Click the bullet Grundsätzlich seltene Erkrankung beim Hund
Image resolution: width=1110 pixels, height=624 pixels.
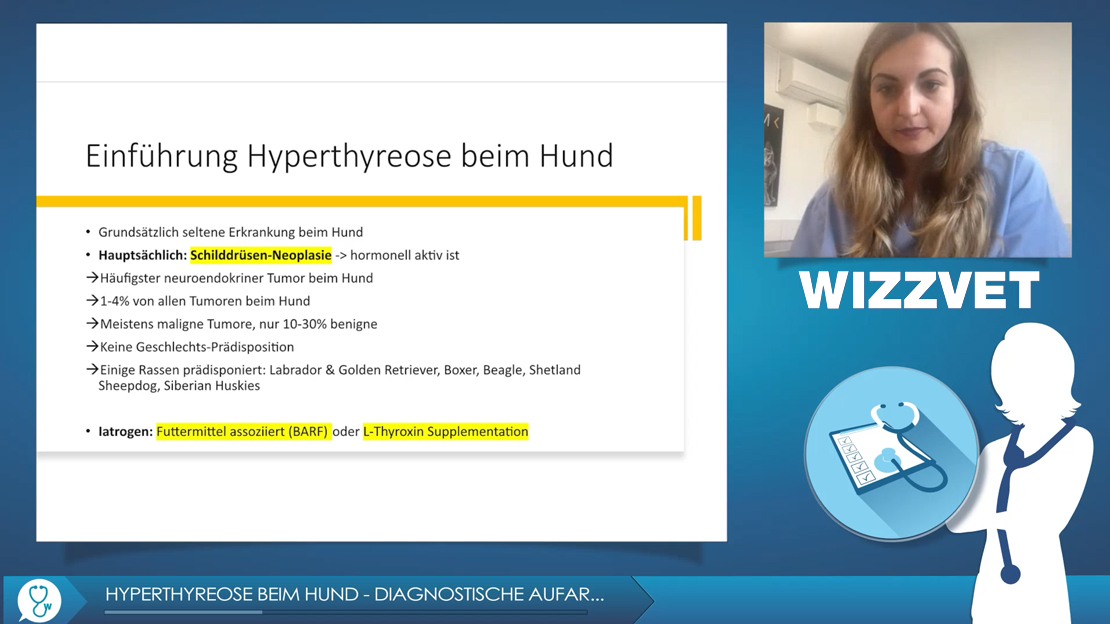[x=230, y=232]
